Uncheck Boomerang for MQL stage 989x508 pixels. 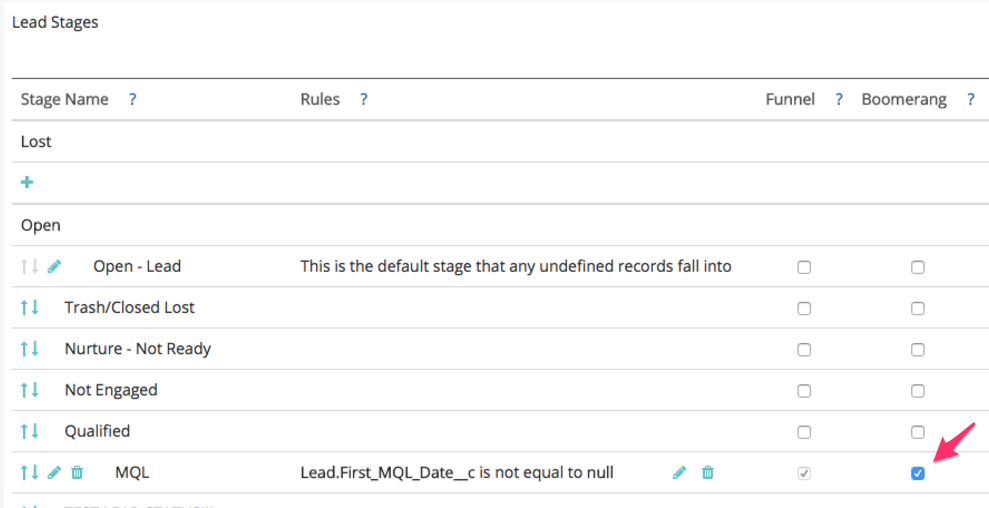click(918, 474)
